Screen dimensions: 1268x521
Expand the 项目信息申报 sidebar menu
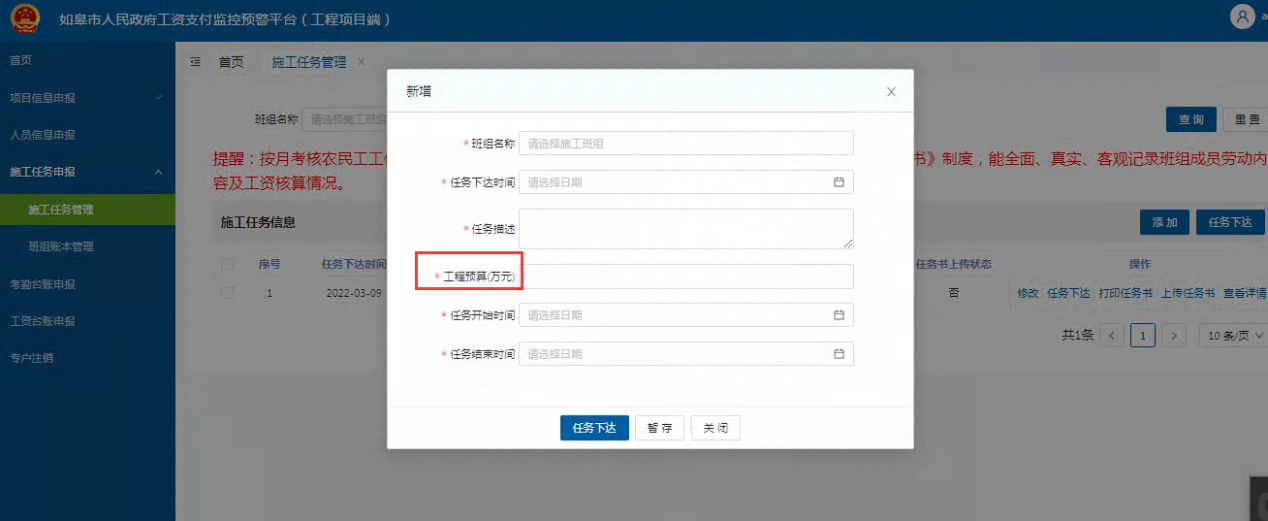click(87, 98)
